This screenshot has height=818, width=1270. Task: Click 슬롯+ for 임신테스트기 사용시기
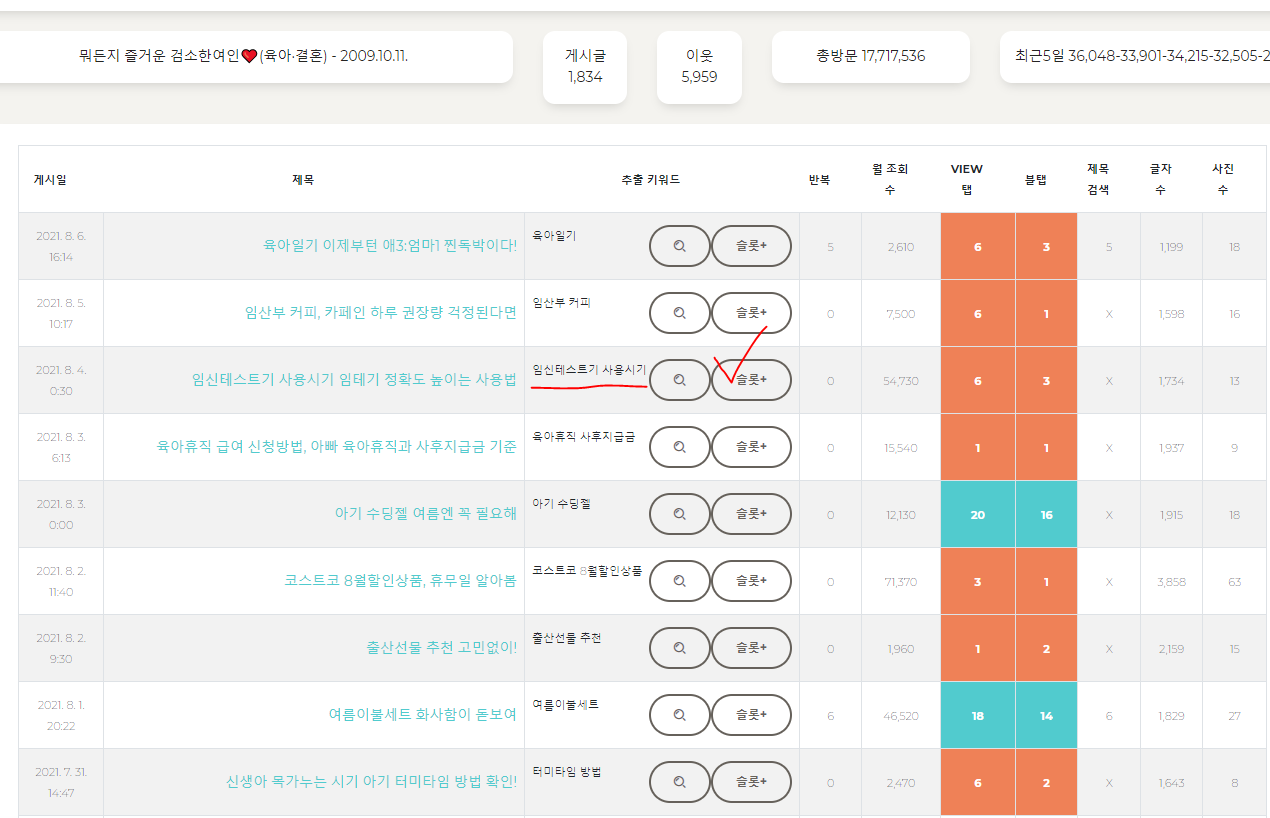751,380
